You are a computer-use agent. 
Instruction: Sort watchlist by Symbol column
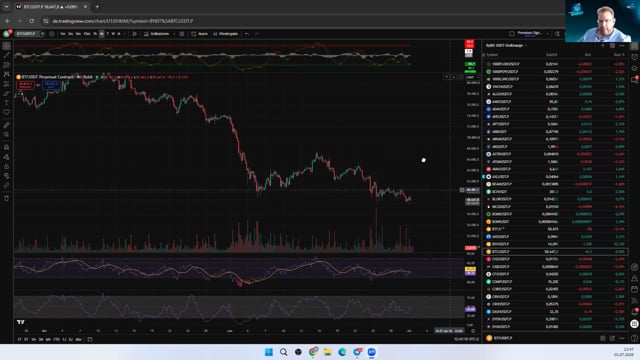click(x=492, y=55)
